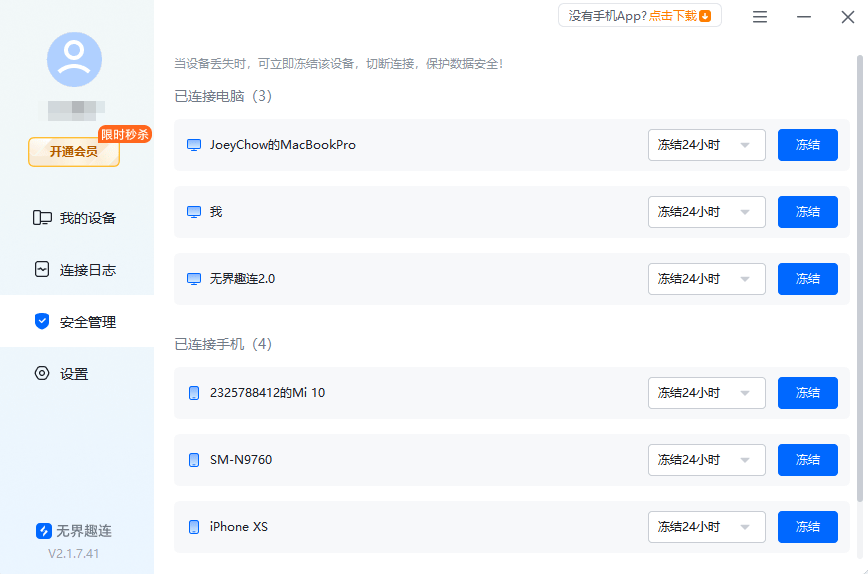Click the user profile avatar icon
Screen dimensions: 868x574
pos(74,59)
